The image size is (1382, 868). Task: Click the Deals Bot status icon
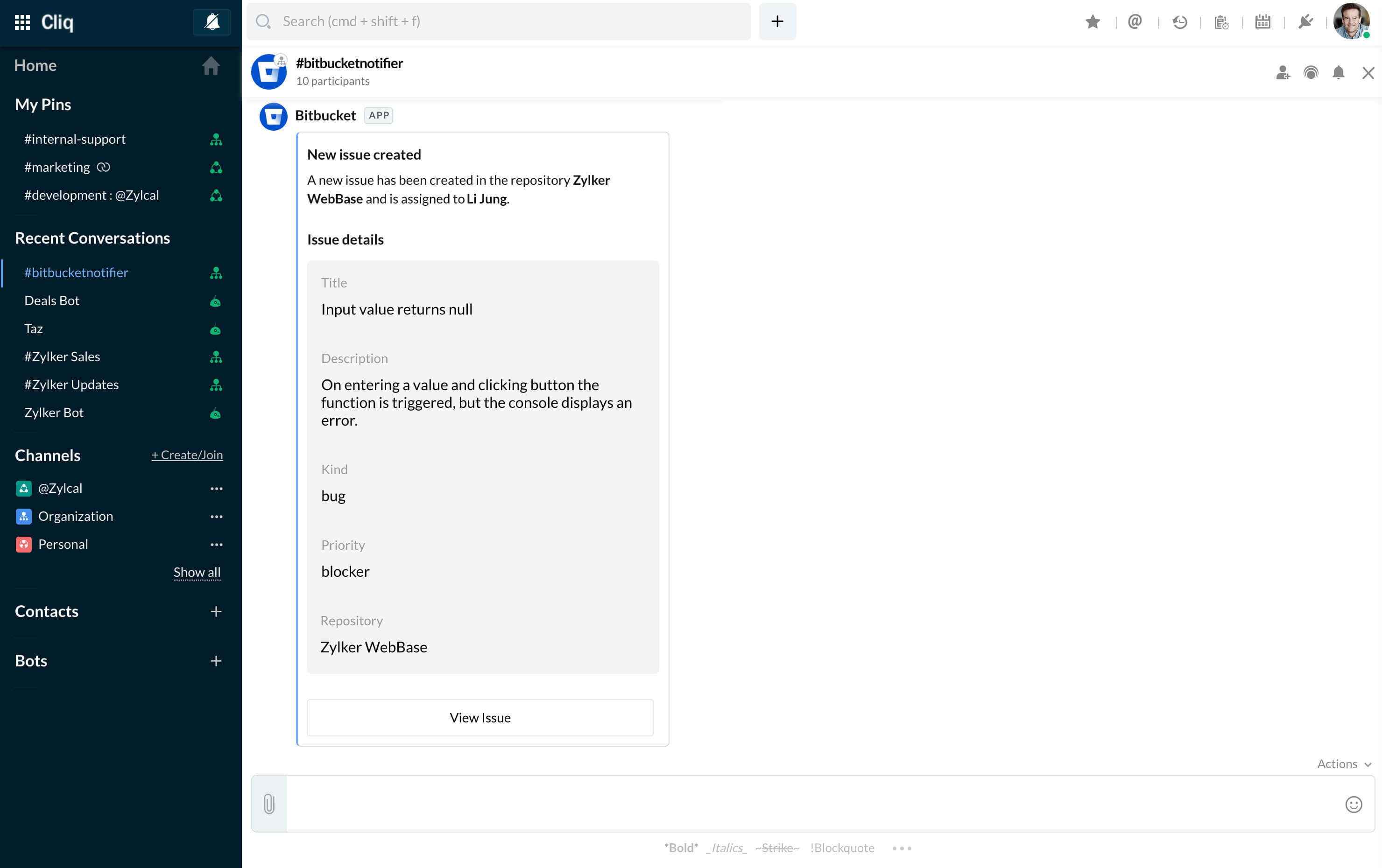216,302
